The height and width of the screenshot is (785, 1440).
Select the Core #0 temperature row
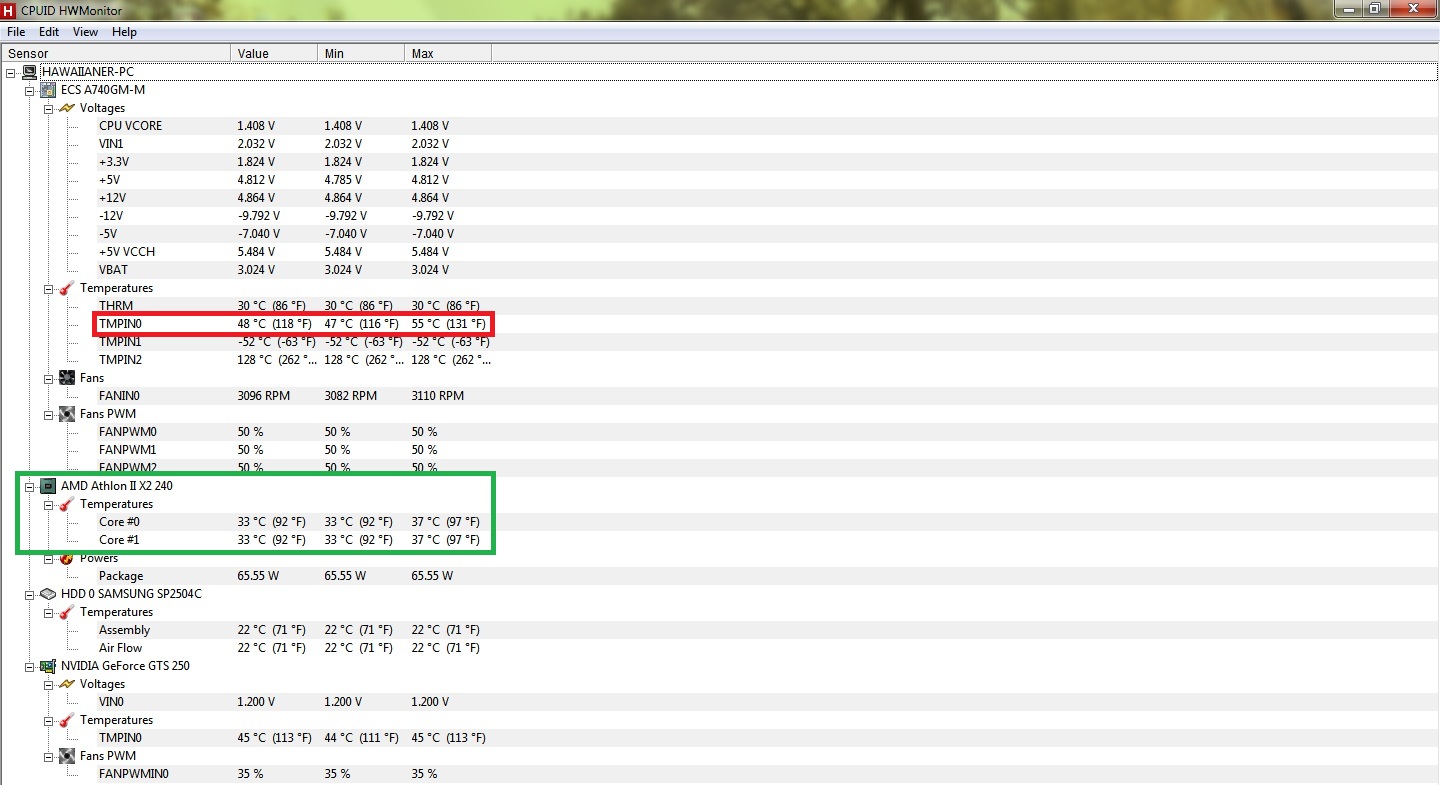coord(766,522)
